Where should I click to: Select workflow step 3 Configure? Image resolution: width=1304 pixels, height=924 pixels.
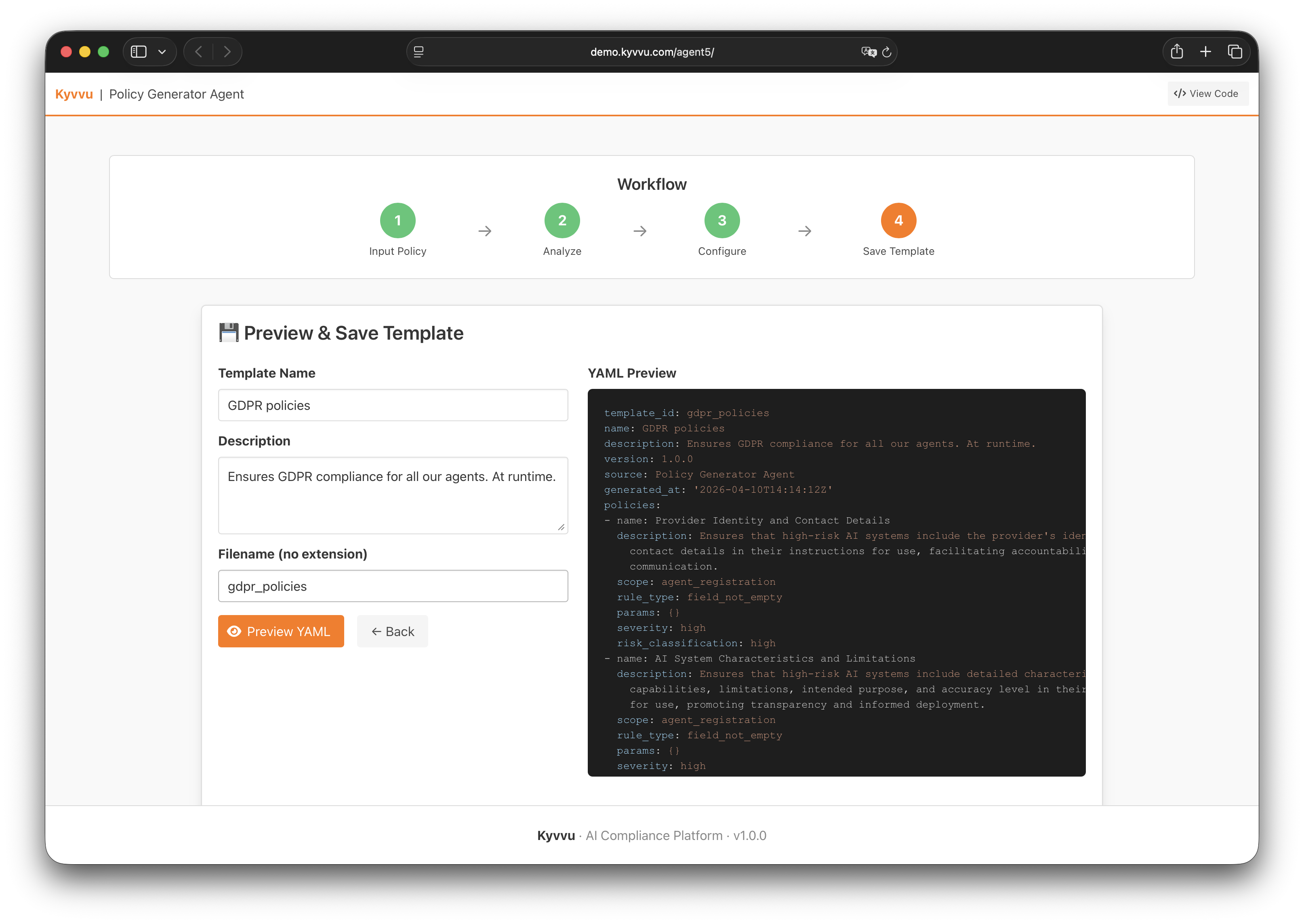click(722, 220)
